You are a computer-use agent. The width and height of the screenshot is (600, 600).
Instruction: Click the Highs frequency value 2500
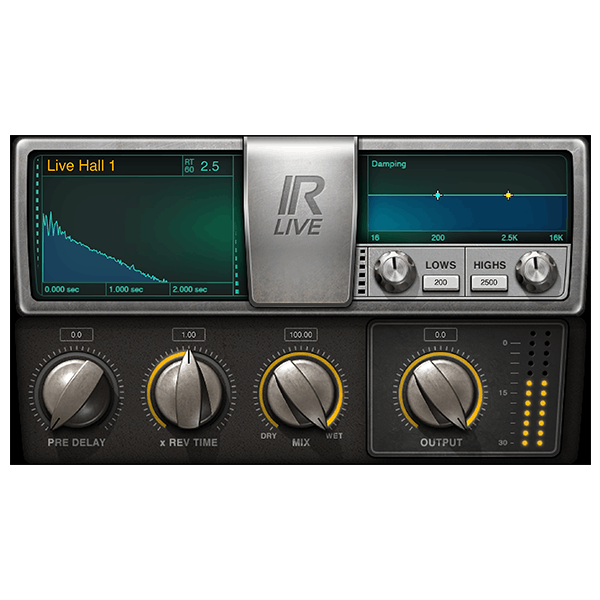click(490, 283)
